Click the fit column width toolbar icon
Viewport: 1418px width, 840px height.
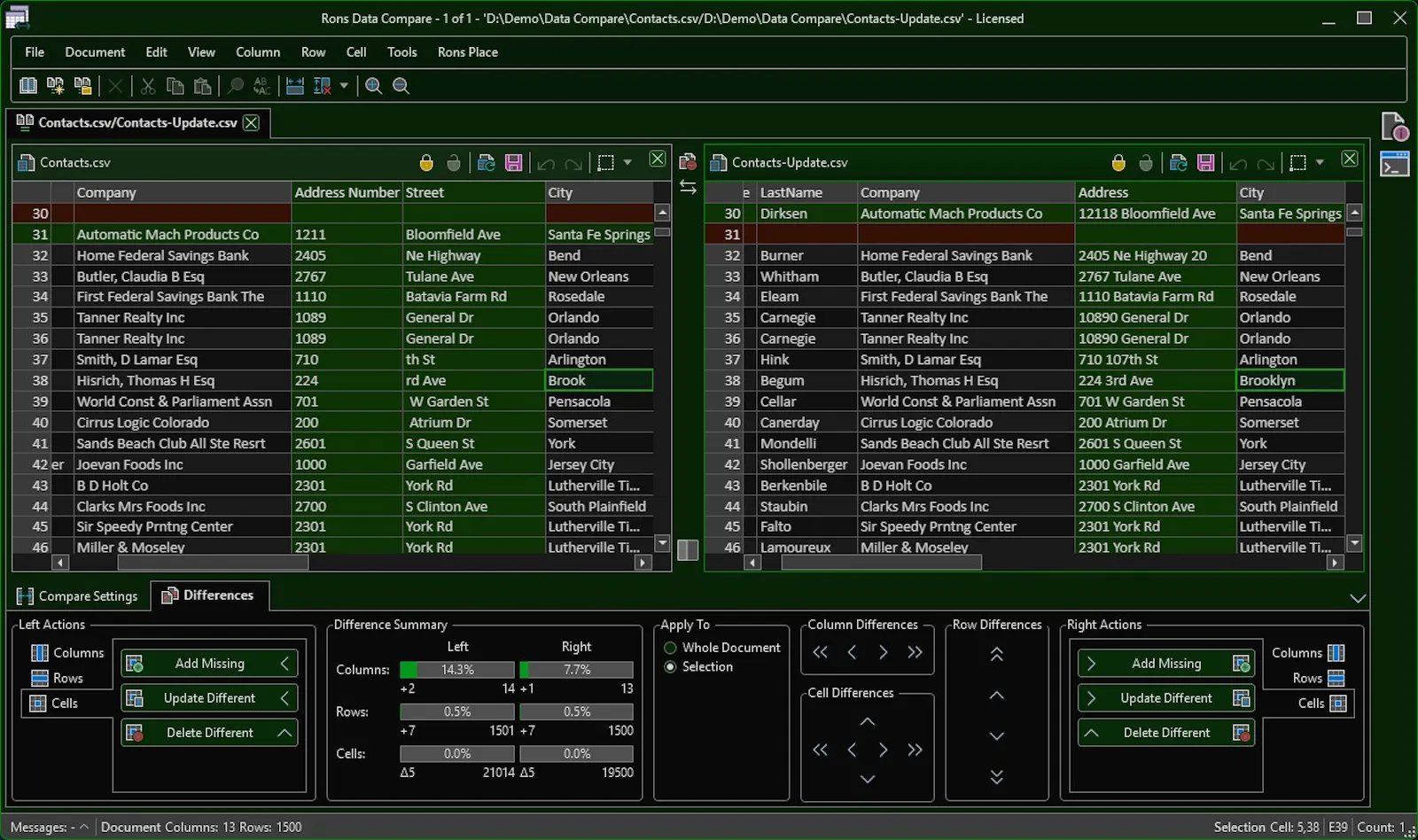coord(295,86)
